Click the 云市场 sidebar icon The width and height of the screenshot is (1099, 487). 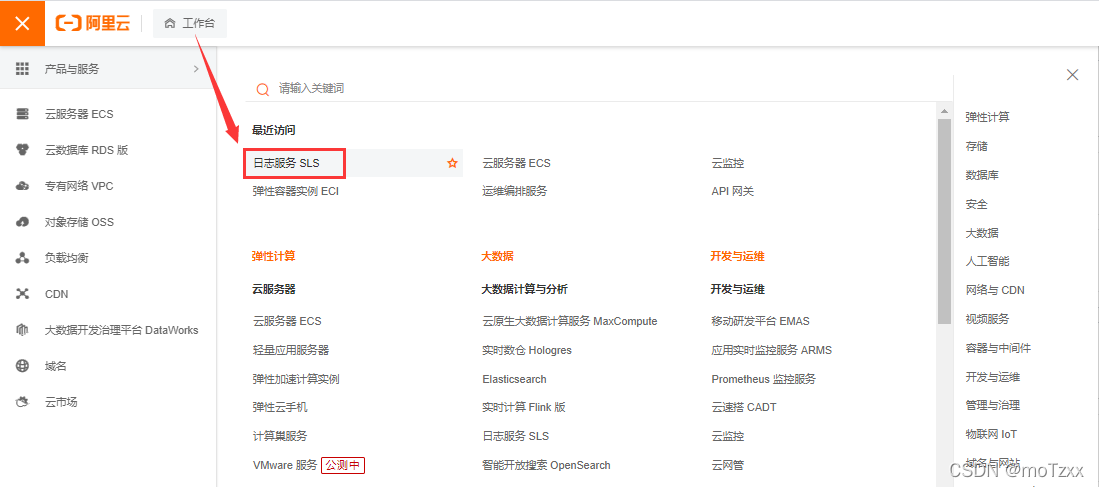(x=22, y=402)
